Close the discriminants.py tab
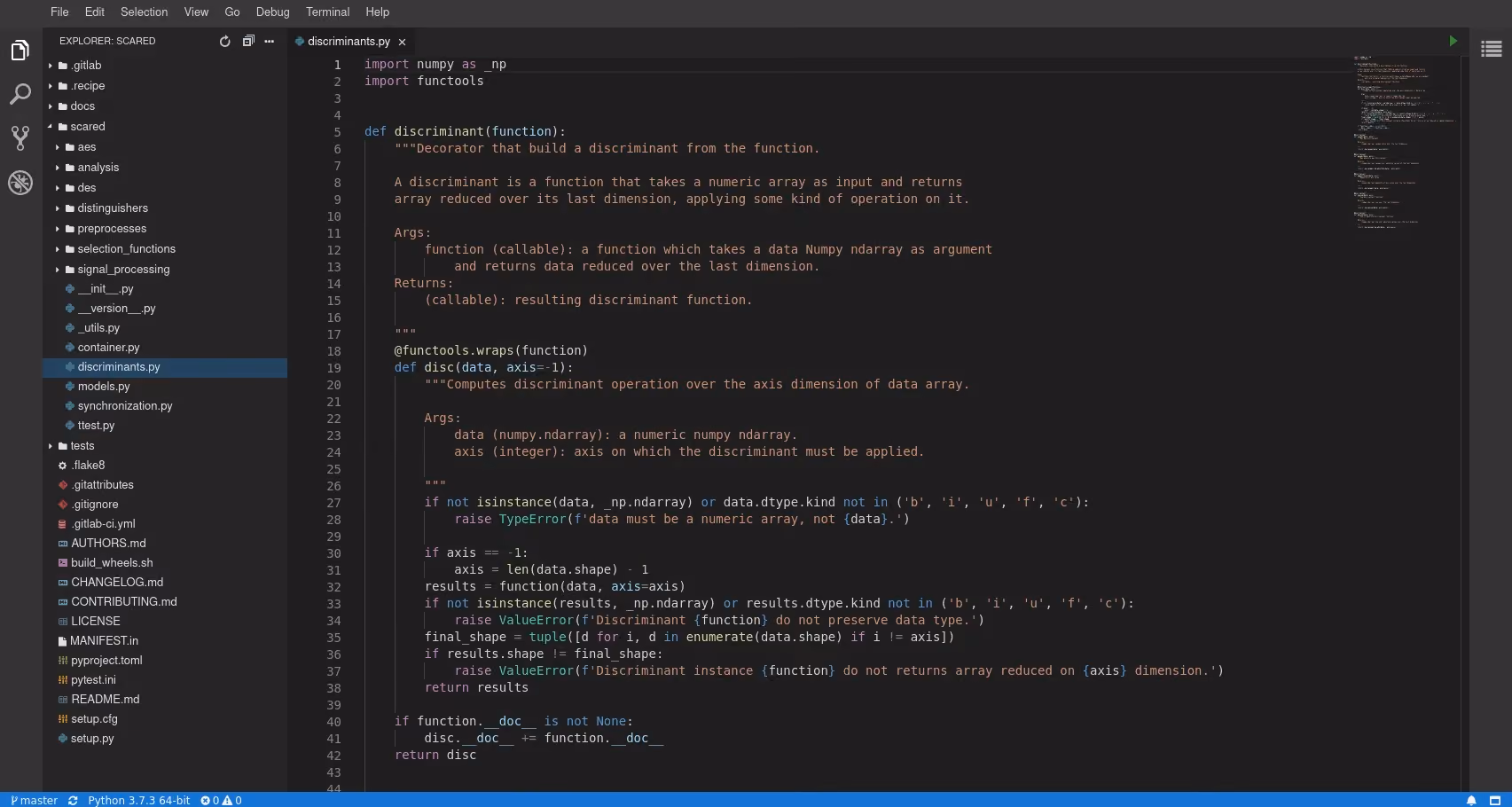 (402, 42)
